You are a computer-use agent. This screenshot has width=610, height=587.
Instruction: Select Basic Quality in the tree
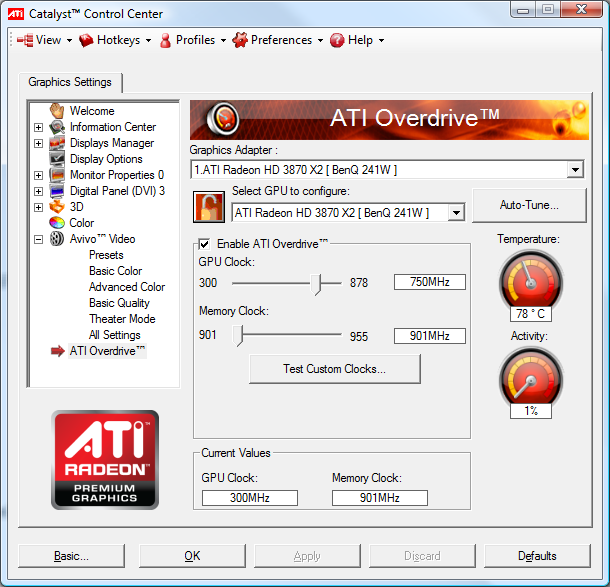119,303
